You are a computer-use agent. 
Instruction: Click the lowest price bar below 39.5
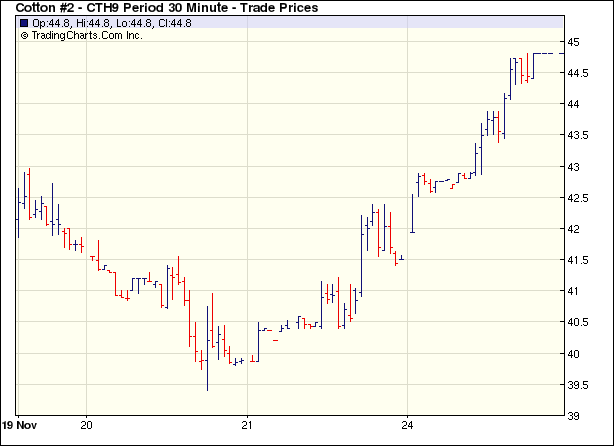207,380
